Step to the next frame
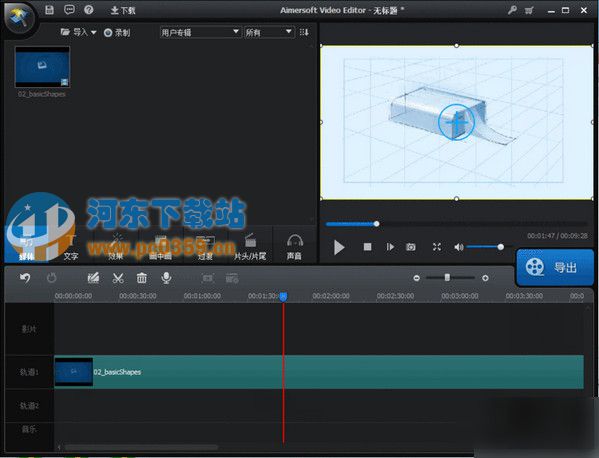 point(390,247)
